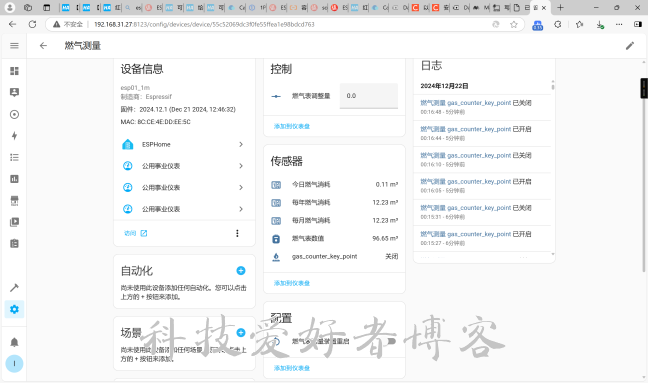This screenshot has width=648, height=383.
Task: Open the settings gear in sidebar
Action: 14,309
